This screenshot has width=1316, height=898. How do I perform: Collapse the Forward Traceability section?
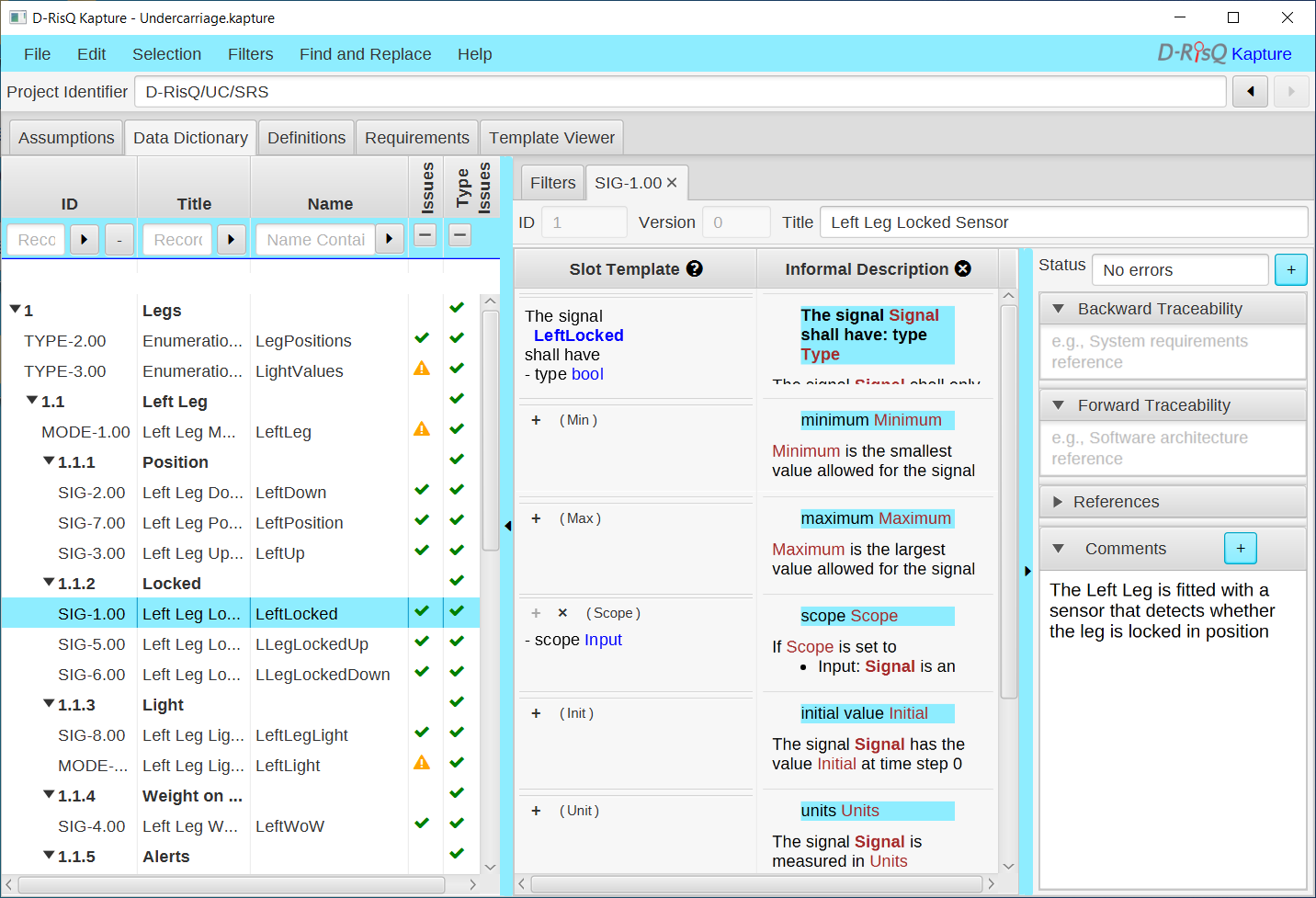[x=1058, y=405]
